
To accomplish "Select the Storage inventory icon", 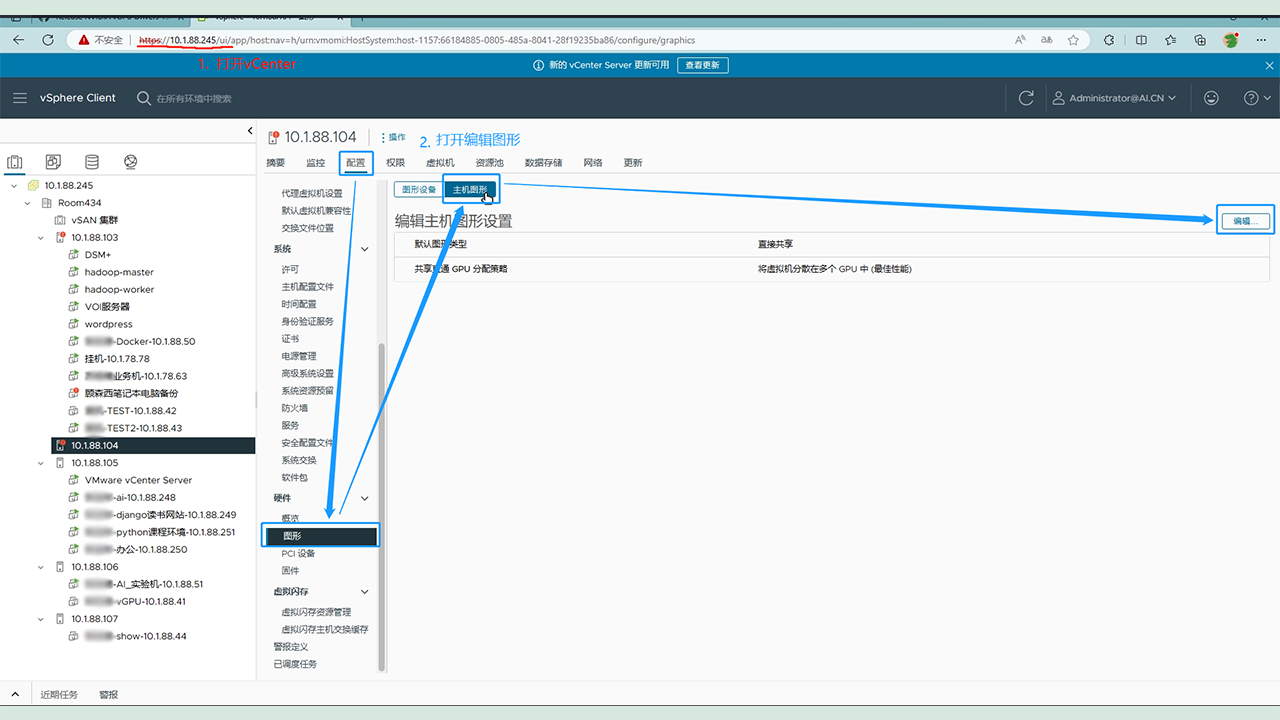I will (x=92, y=162).
